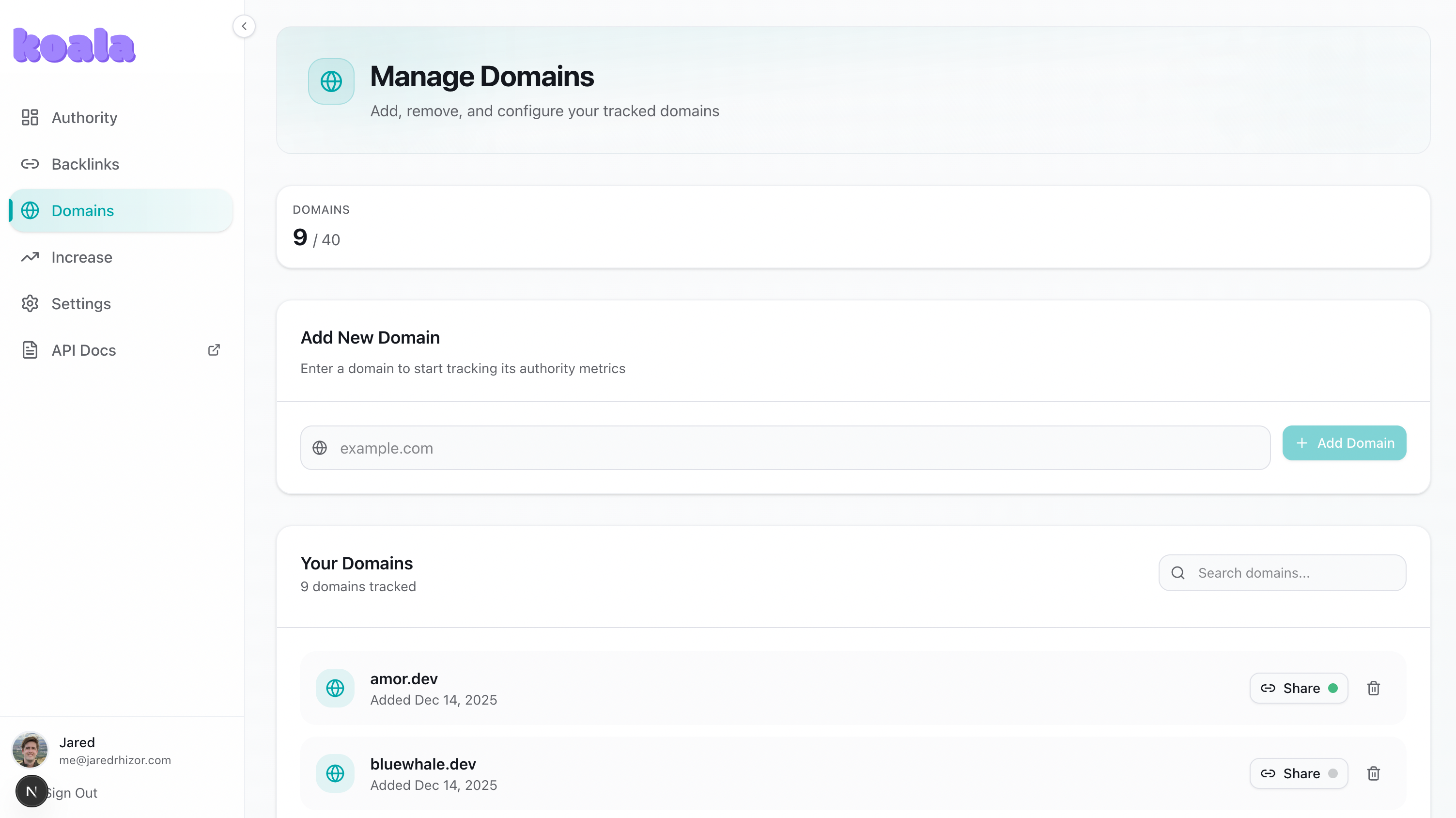Delete bluewhale.dev using the trash icon
This screenshot has width=1456, height=818.
(x=1374, y=773)
